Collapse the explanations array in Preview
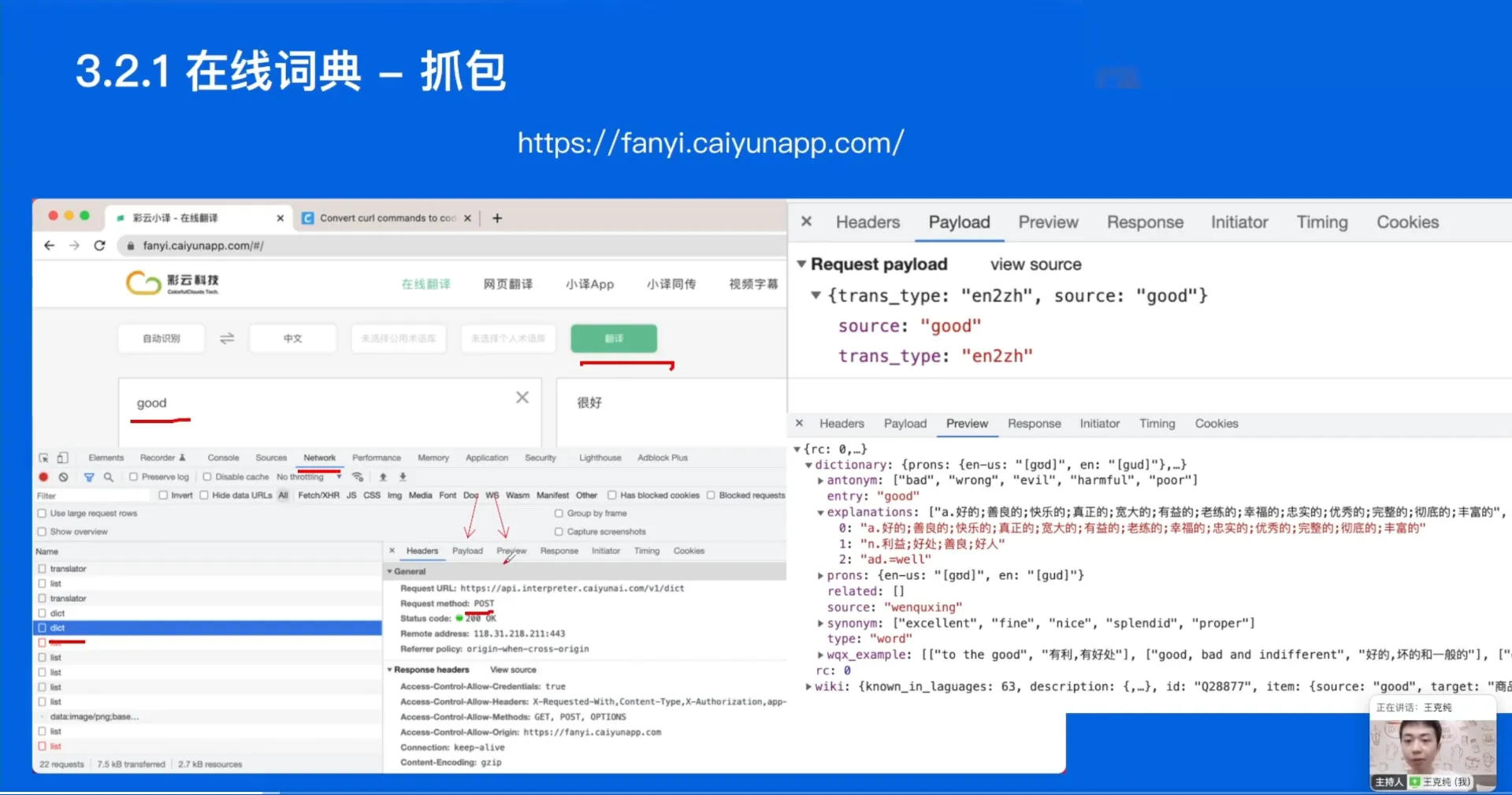1512x795 pixels. (820, 512)
